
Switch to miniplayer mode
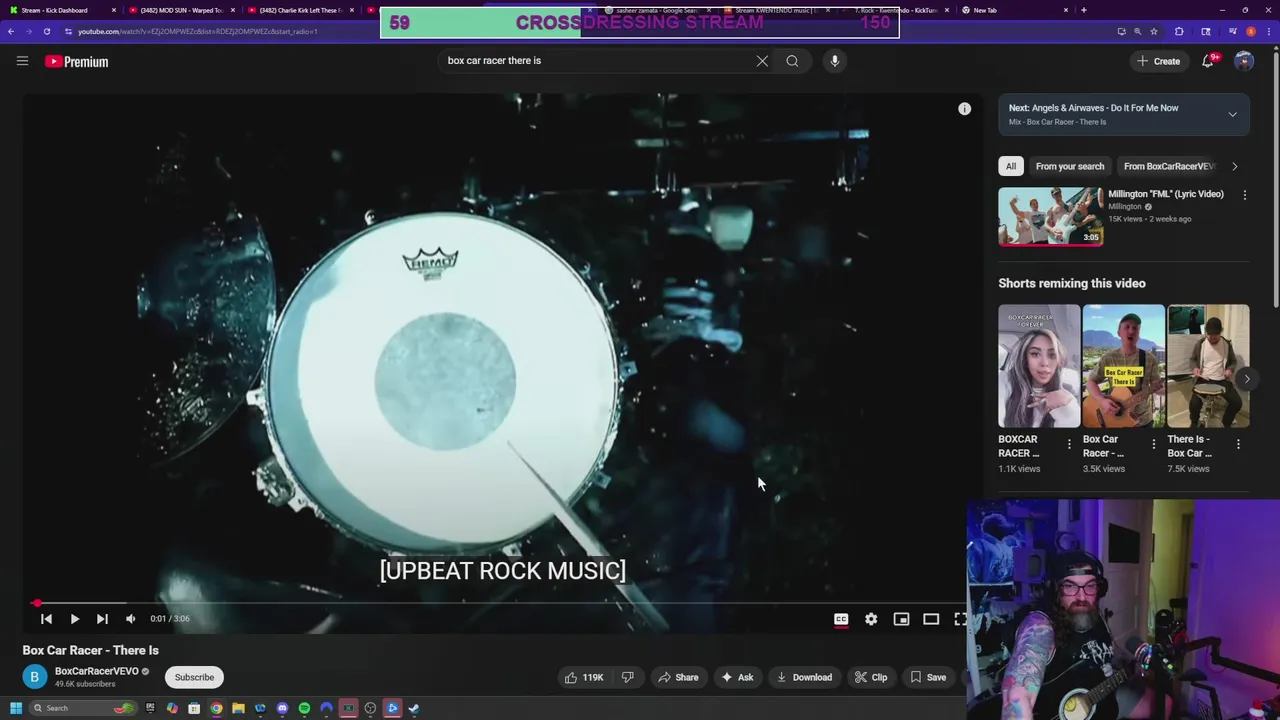(901, 619)
